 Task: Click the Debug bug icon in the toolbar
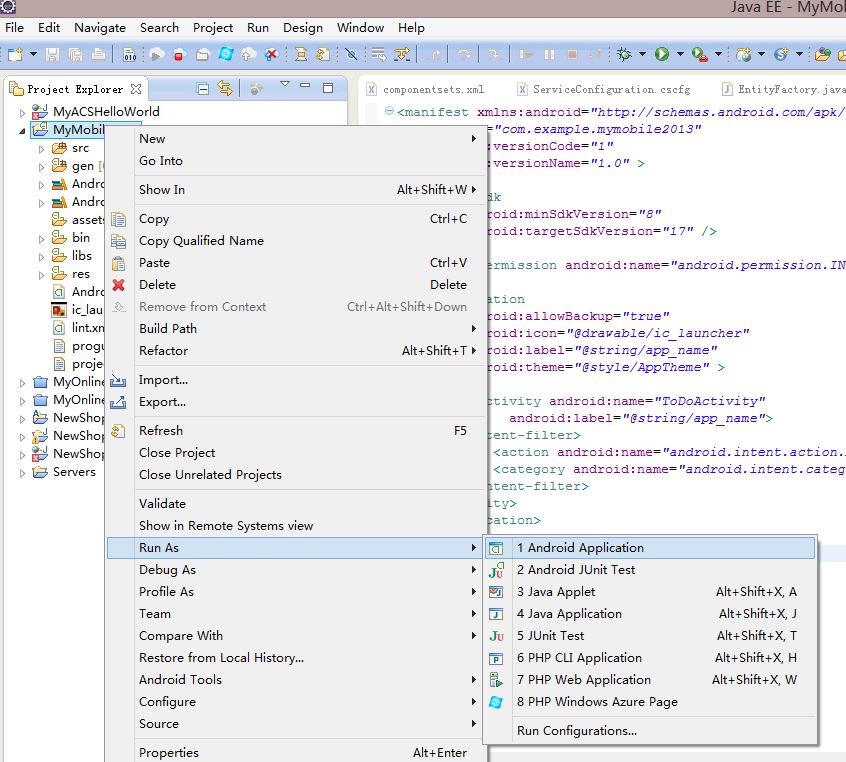pyautogui.click(x=625, y=54)
